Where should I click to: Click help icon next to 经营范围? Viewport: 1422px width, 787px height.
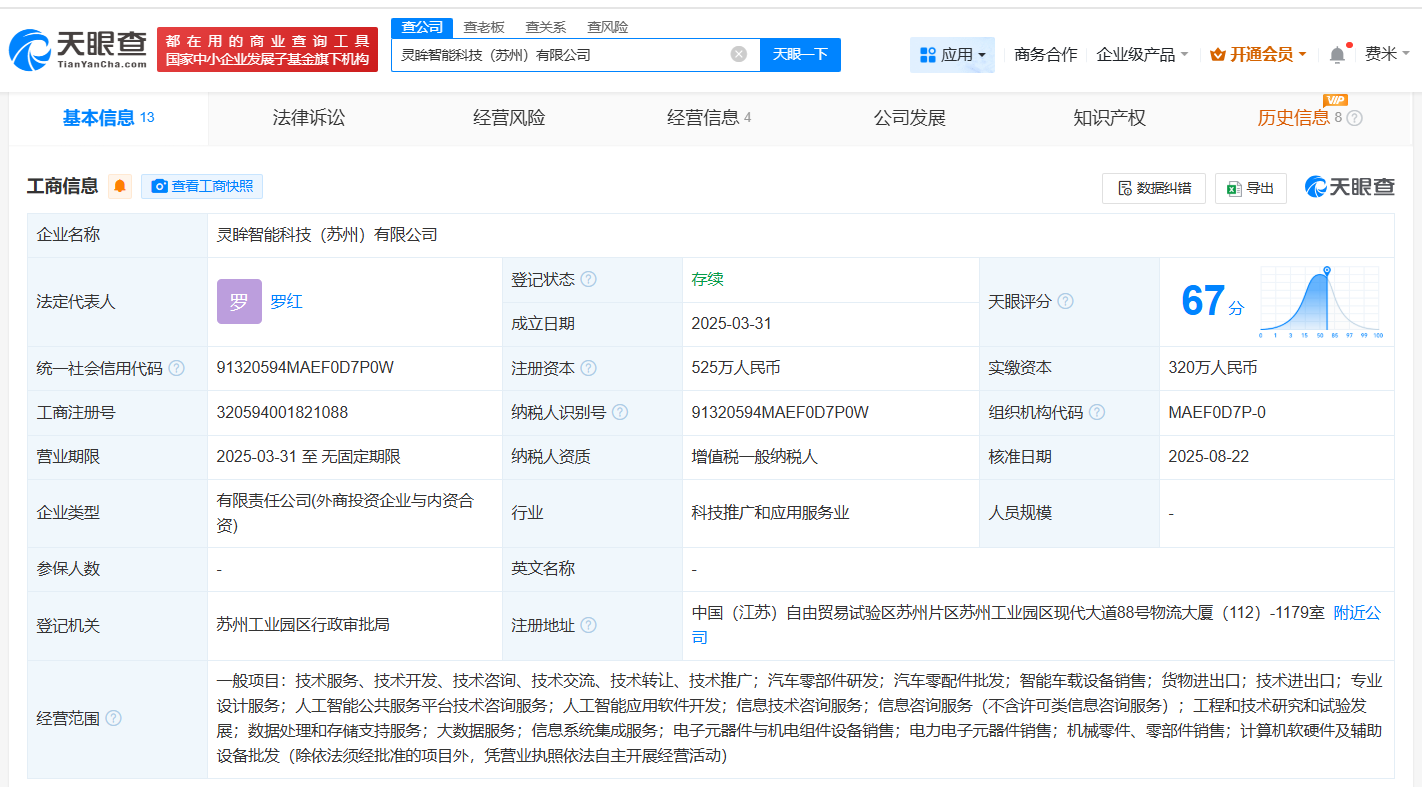pos(114,718)
